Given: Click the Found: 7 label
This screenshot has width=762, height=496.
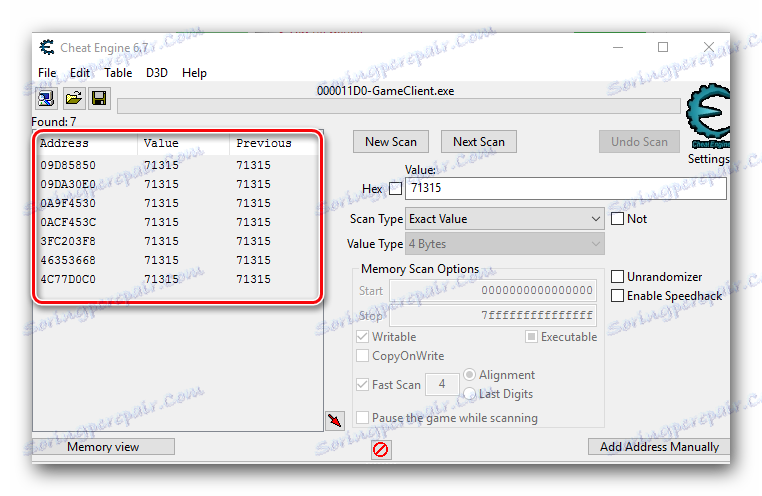Looking at the screenshot, I should click(54, 121).
